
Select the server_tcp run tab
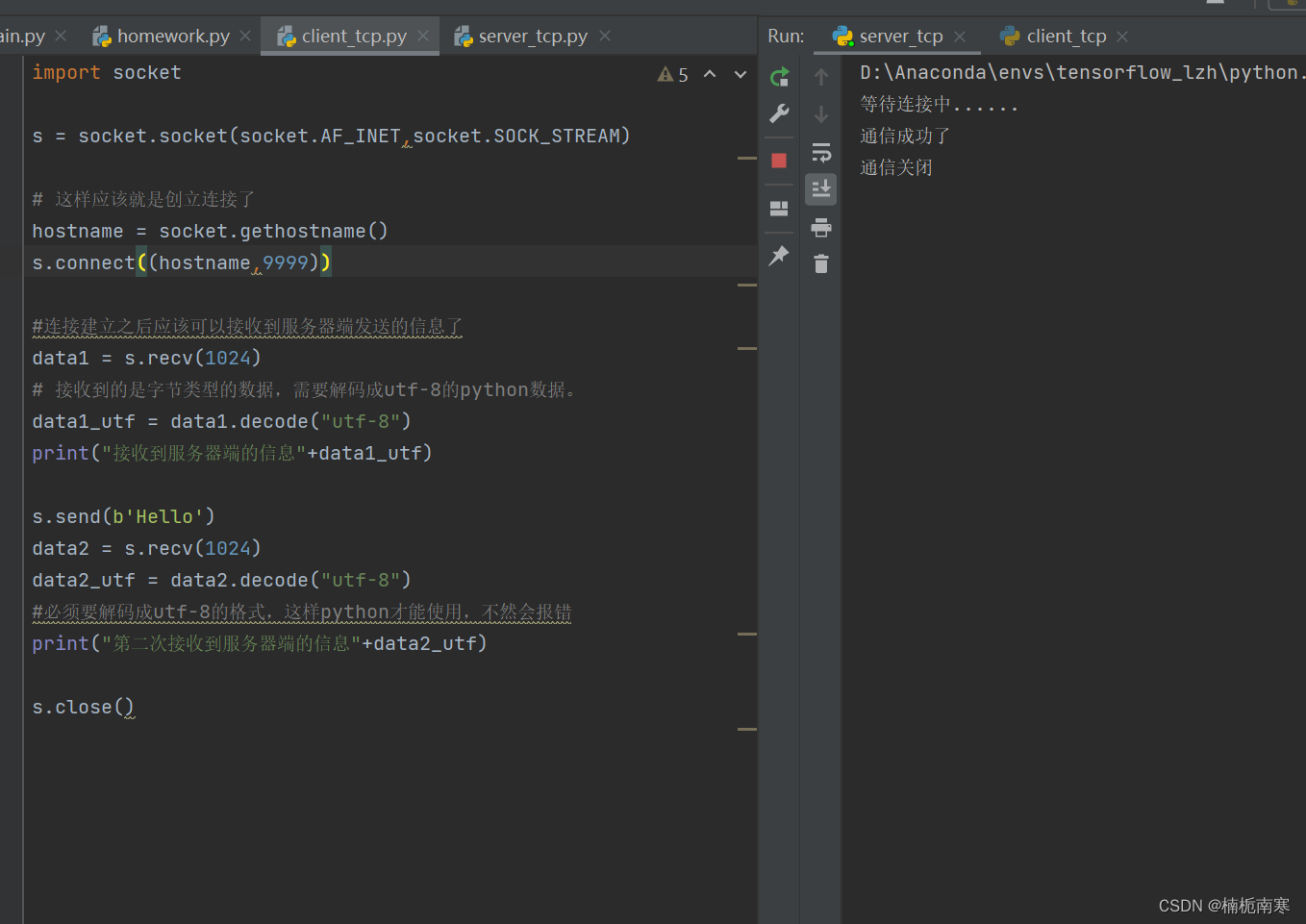point(901,37)
